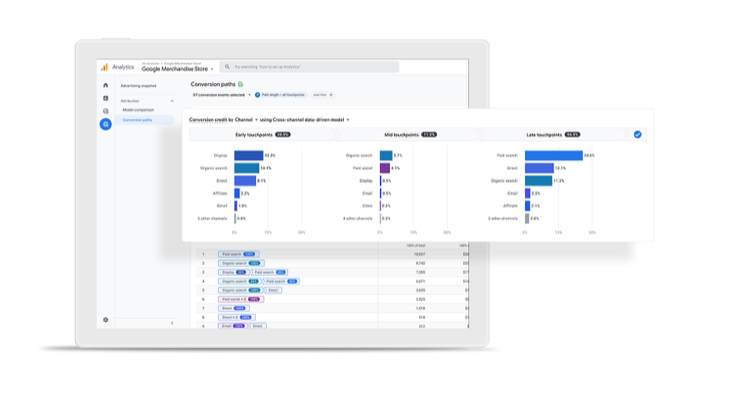The height and width of the screenshot is (398, 751).
Task: Select the Mid touchpoints segment
Action: click(x=410, y=135)
